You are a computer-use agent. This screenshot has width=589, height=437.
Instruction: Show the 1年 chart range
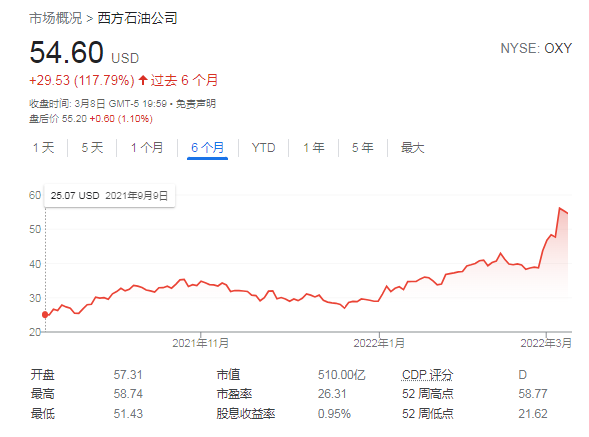coord(314,148)
